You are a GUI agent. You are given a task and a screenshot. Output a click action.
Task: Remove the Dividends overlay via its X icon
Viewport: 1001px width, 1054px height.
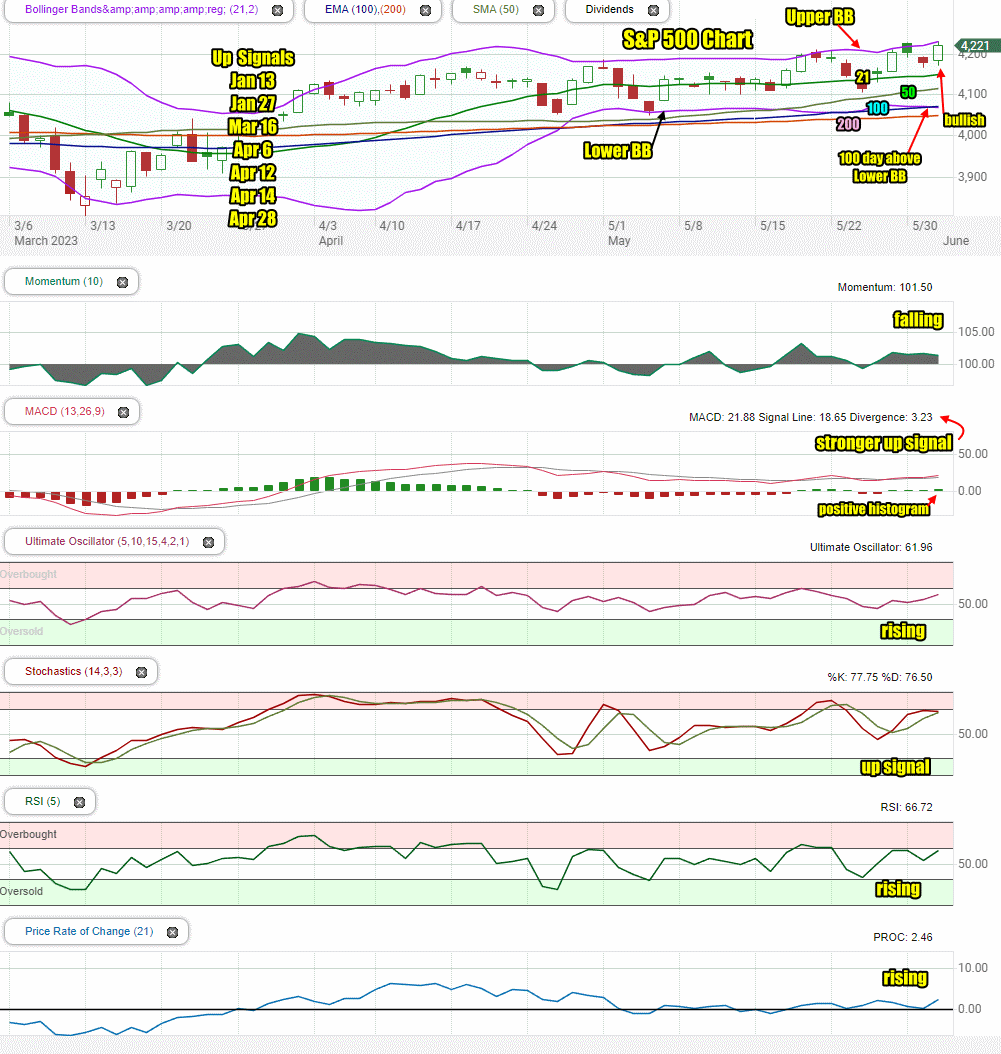(653, 10)
